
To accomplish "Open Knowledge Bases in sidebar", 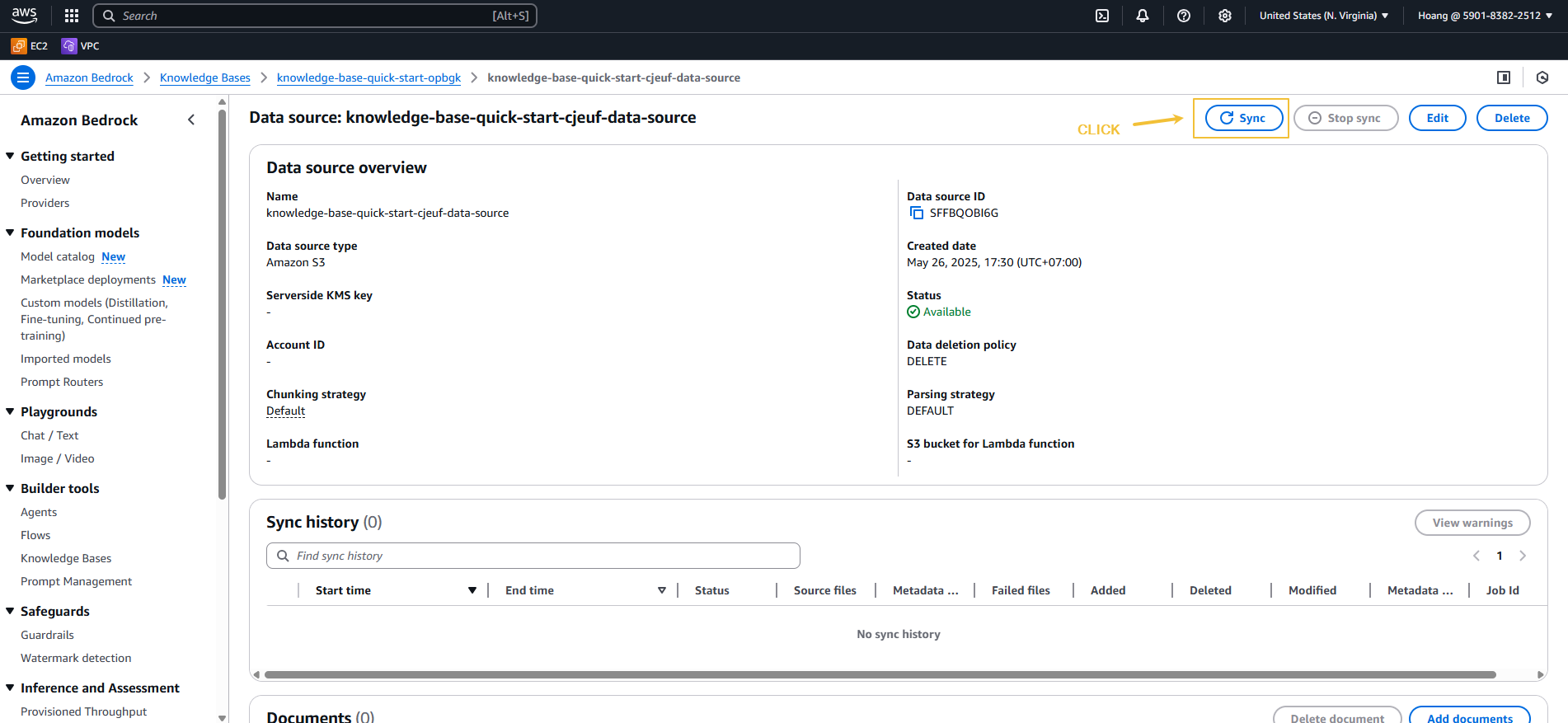I will coord(66,558).
